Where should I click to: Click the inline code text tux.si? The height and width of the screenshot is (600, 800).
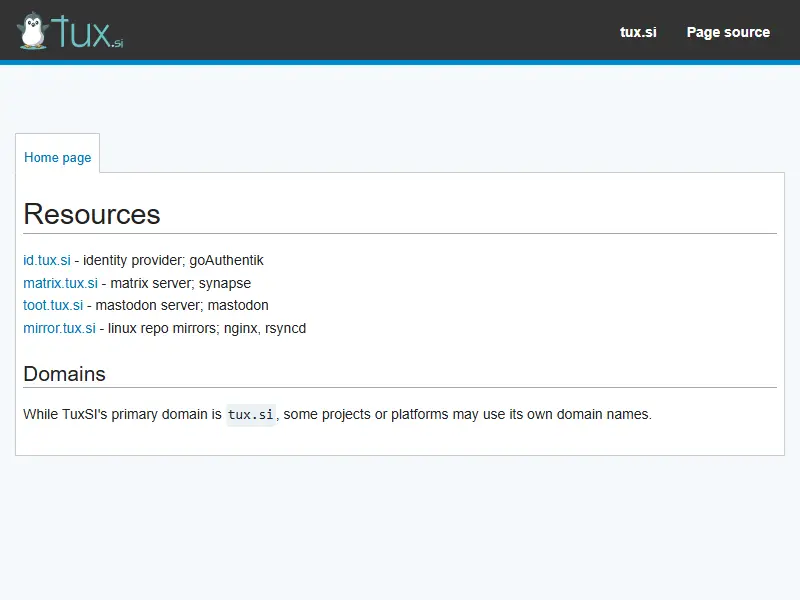point(251,414)
